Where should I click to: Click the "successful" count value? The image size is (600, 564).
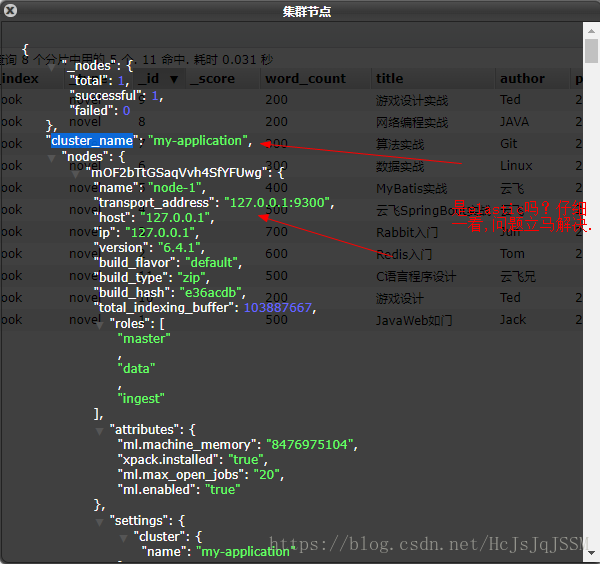pyautogui.click(x=155, y=96)
